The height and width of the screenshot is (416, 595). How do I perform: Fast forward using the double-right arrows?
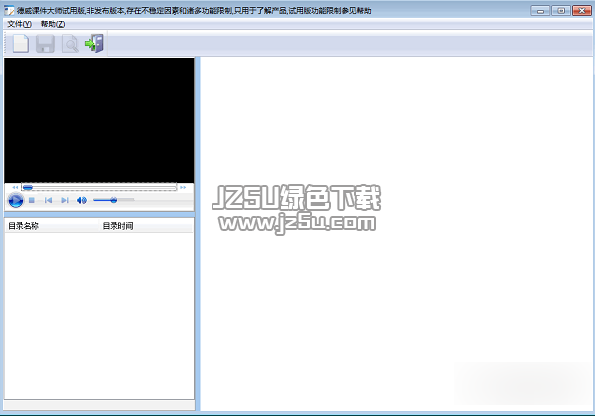[x=183, y=188]
